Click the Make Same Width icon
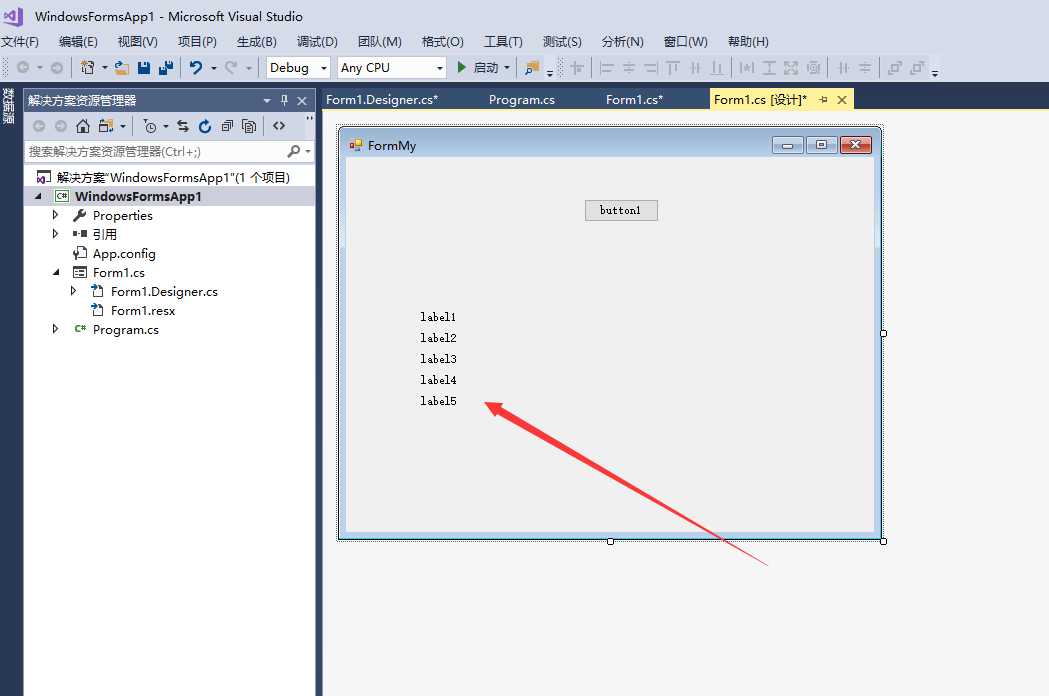This screenshot has height=696, width=1049. coord(747,68)
